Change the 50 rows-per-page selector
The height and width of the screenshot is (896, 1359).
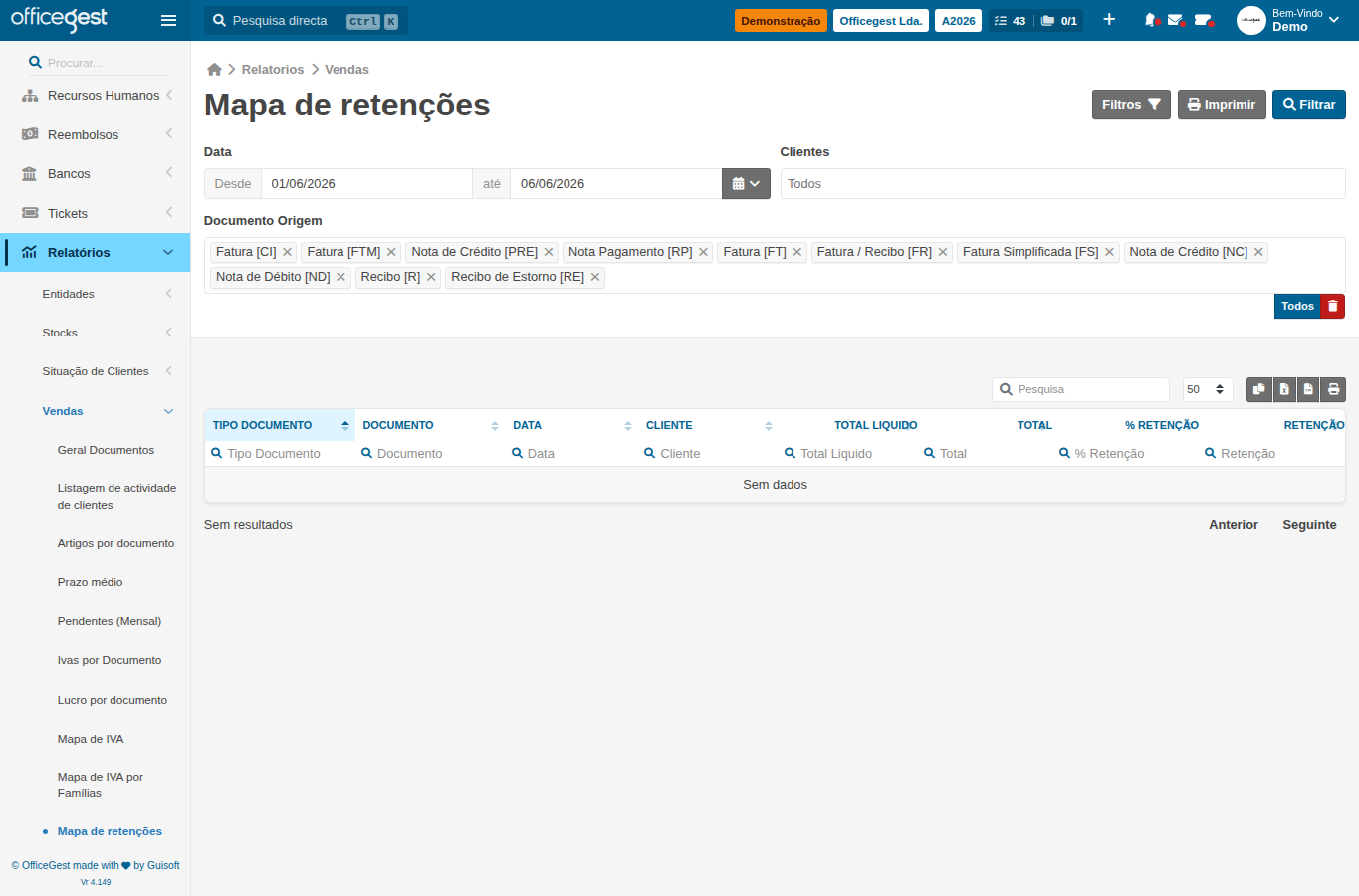coord(1208,389)
